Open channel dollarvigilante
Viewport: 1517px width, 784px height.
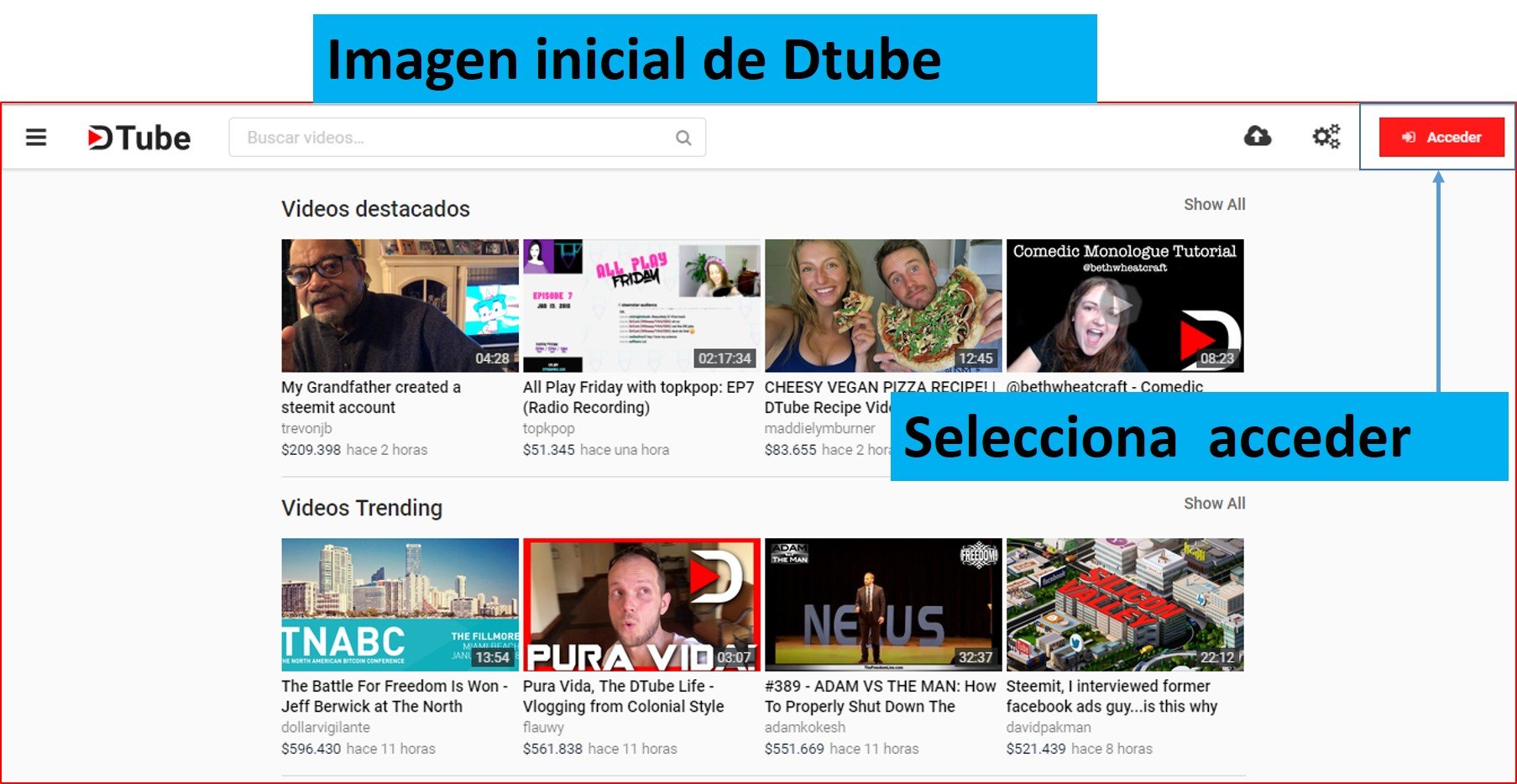point(326,727)
